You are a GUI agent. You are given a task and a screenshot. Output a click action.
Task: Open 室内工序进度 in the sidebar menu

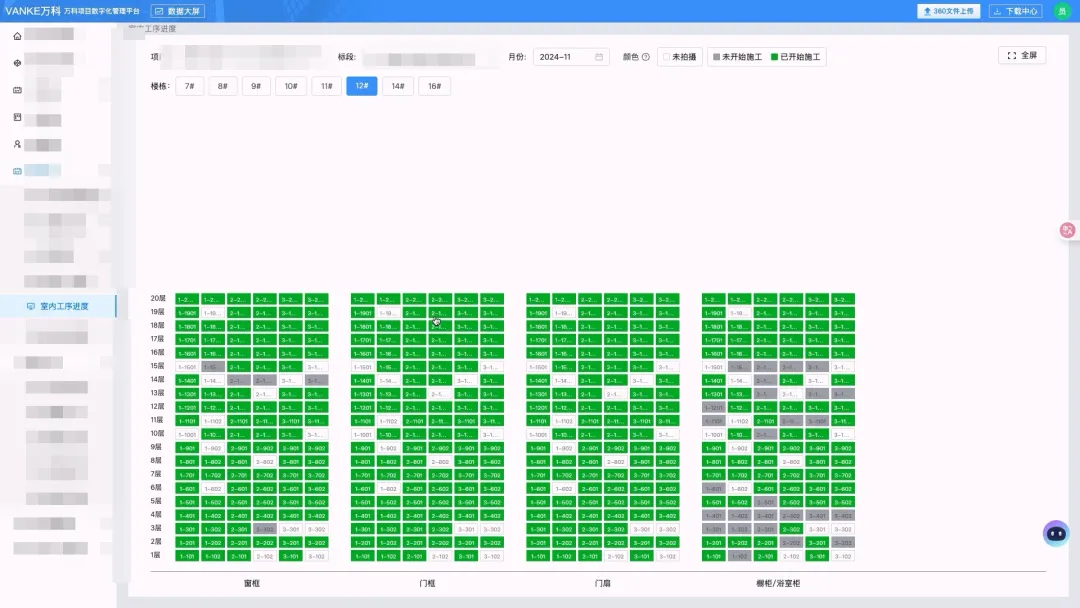tap(63, 306)
